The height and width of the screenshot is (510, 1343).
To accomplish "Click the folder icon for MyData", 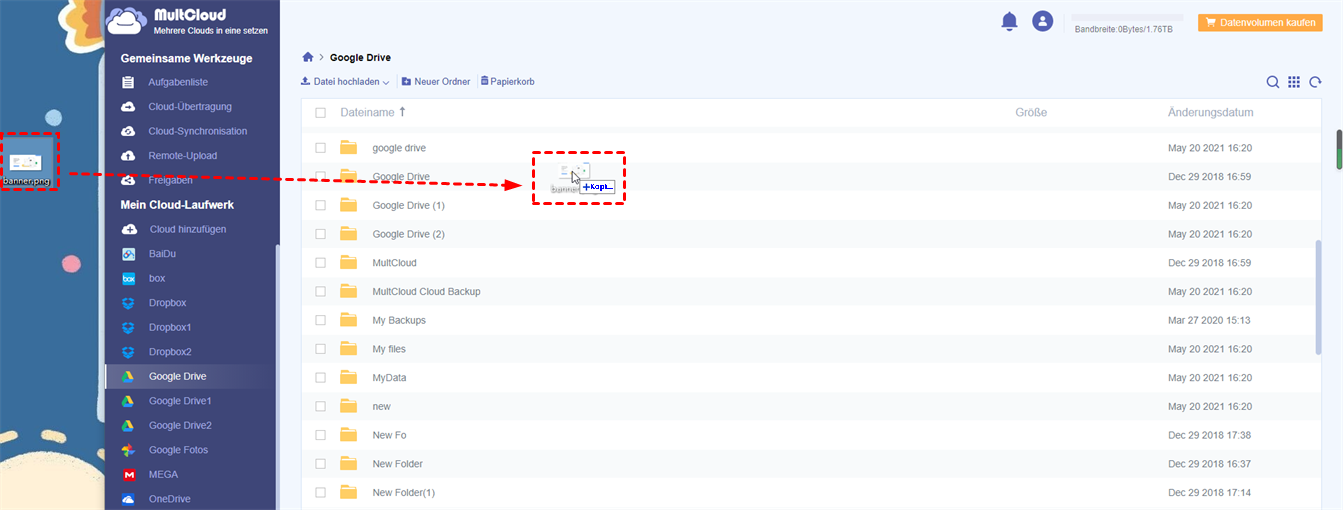I will (x=348, y=378).
